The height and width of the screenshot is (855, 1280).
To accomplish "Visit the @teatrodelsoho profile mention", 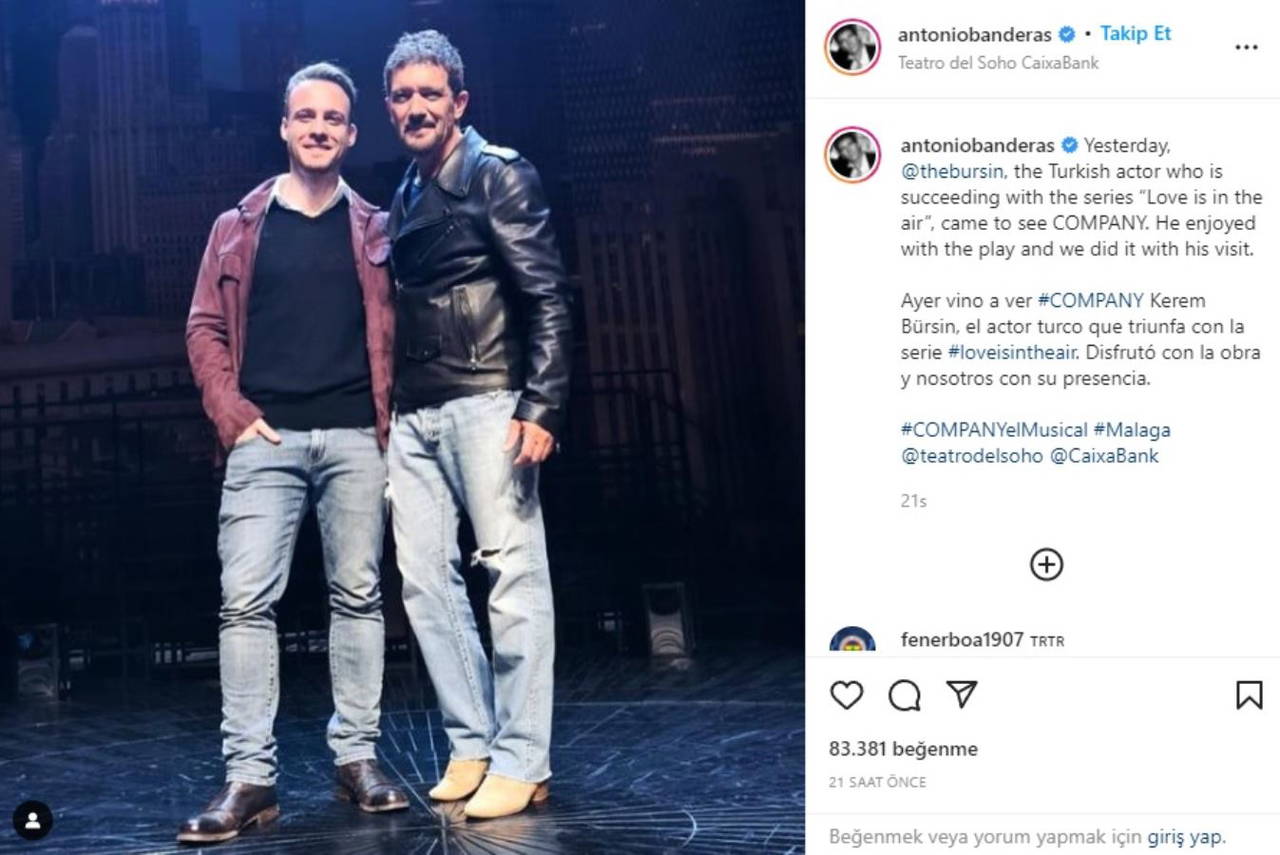I will (x=972, y=456).
